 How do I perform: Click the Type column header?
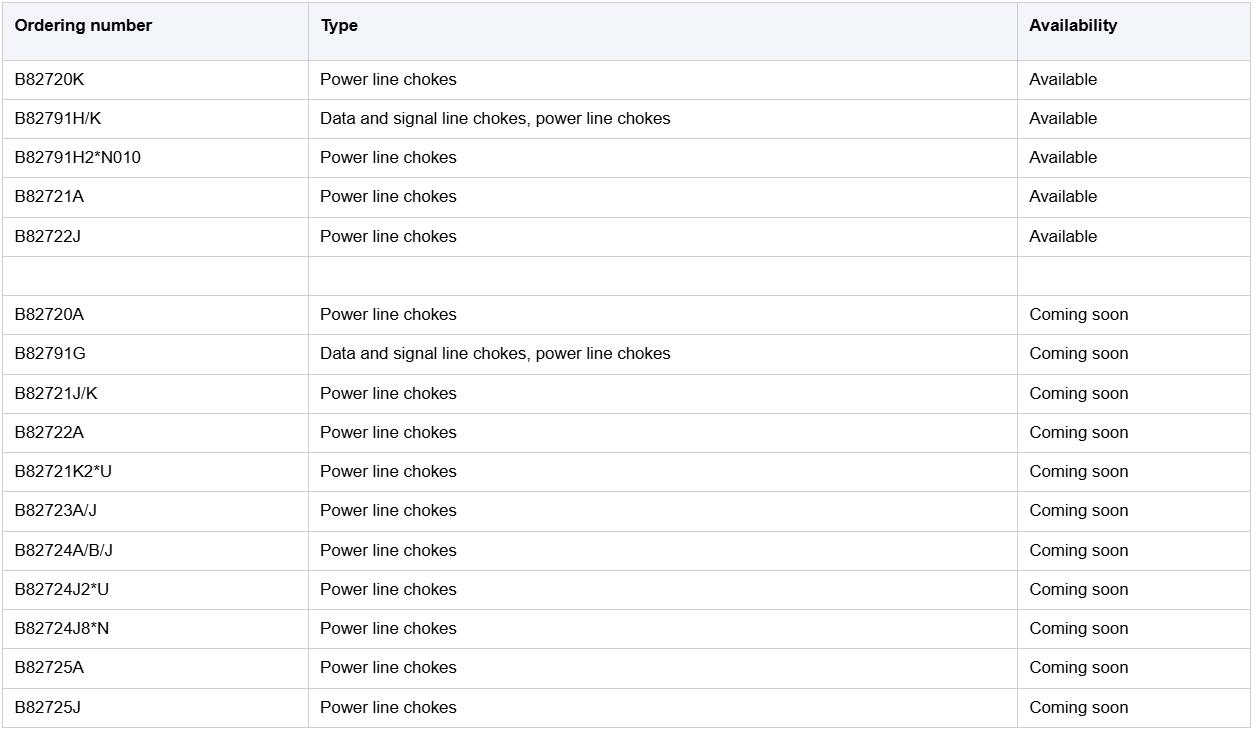339,26
